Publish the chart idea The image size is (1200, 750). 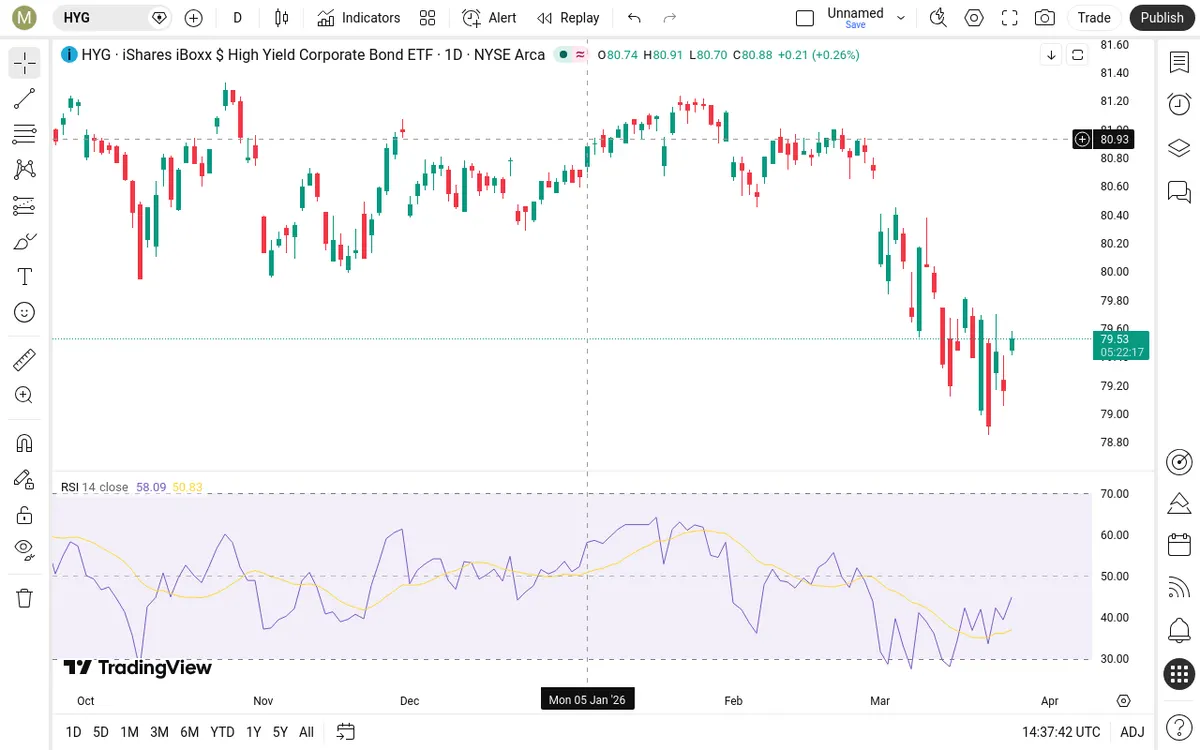click(x=1162, y=17)
